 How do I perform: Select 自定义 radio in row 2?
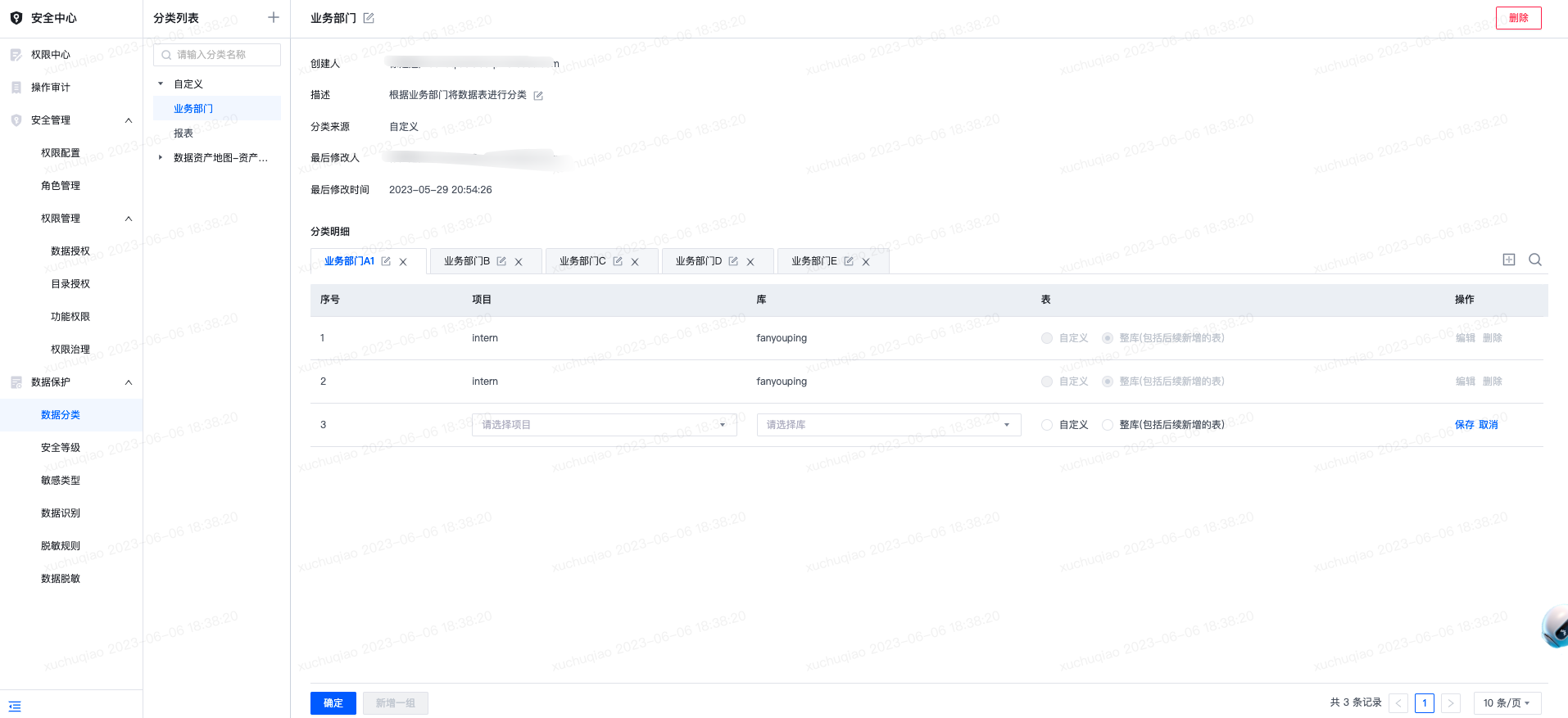pyautogui.click(x=1047, y=382)
